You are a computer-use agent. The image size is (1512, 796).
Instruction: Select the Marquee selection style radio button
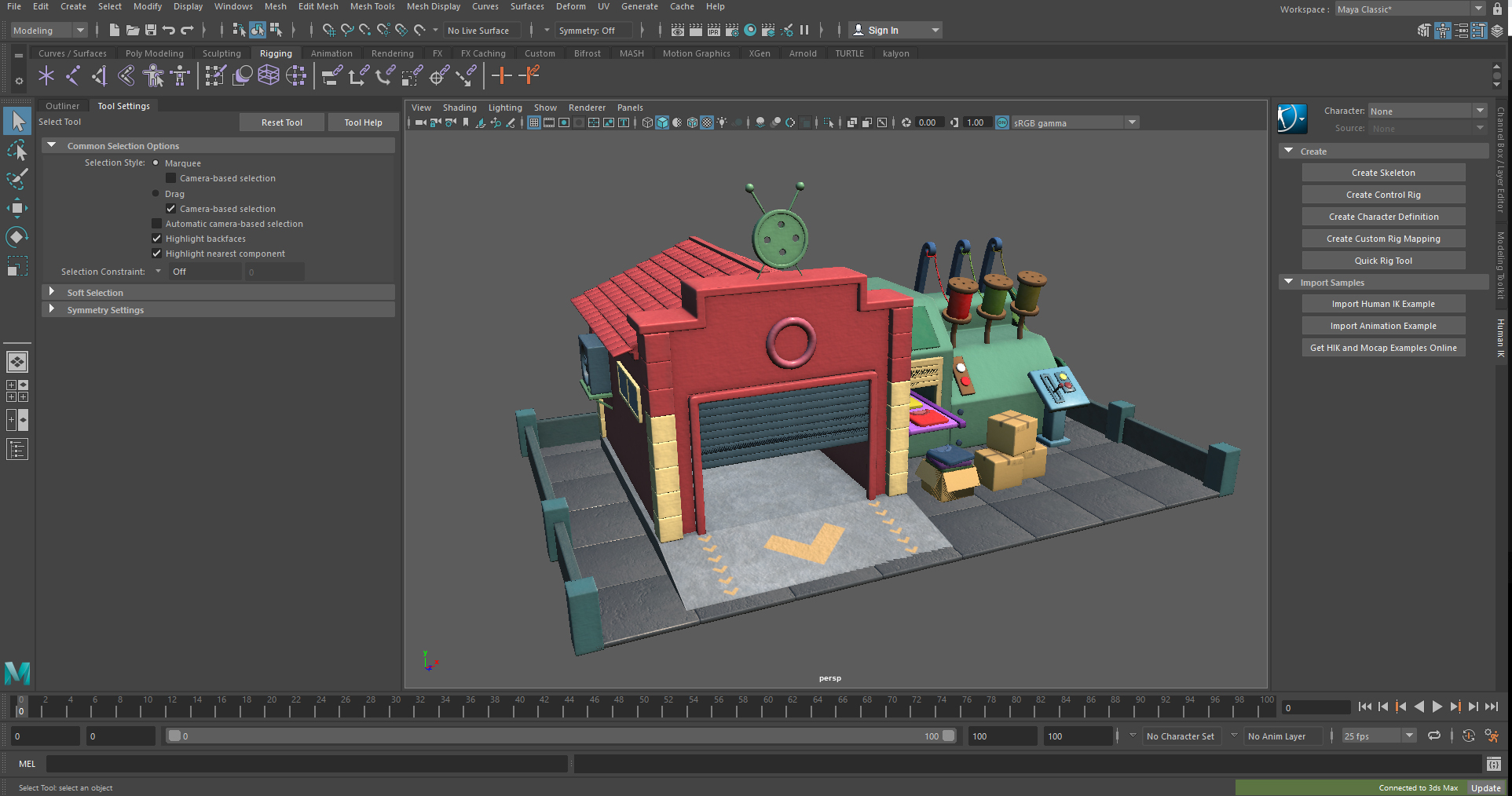(x=156, y=162)
